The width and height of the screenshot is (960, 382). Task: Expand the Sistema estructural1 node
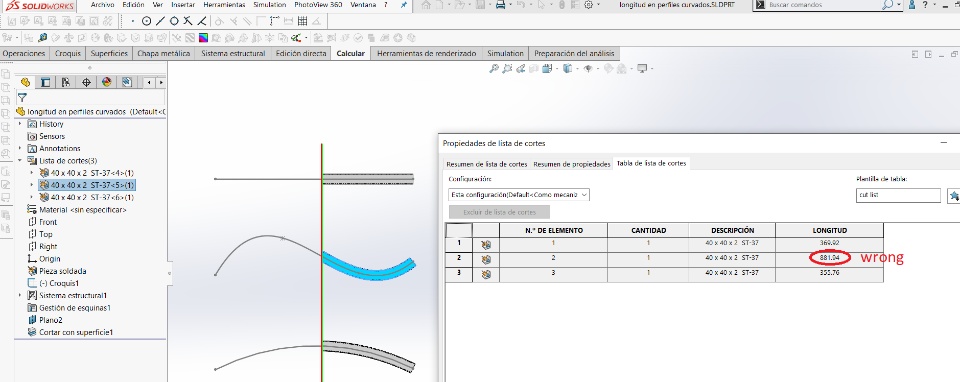click(x=20, y=295)
